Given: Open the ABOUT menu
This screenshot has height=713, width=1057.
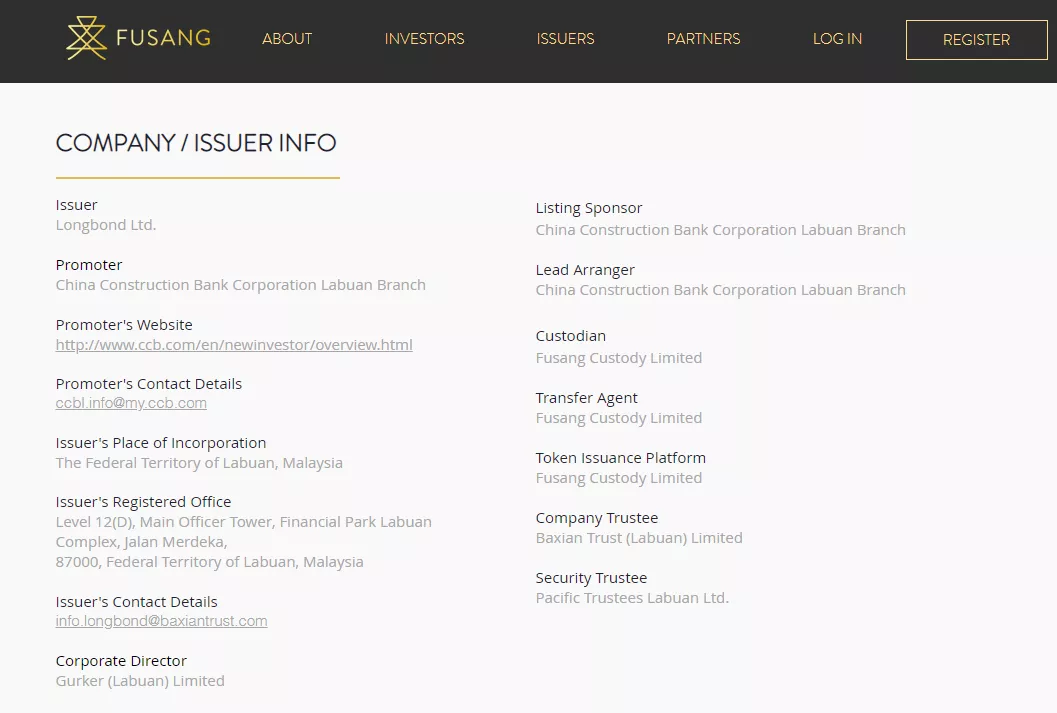Looking at the screenshot, I should point(287,39).
